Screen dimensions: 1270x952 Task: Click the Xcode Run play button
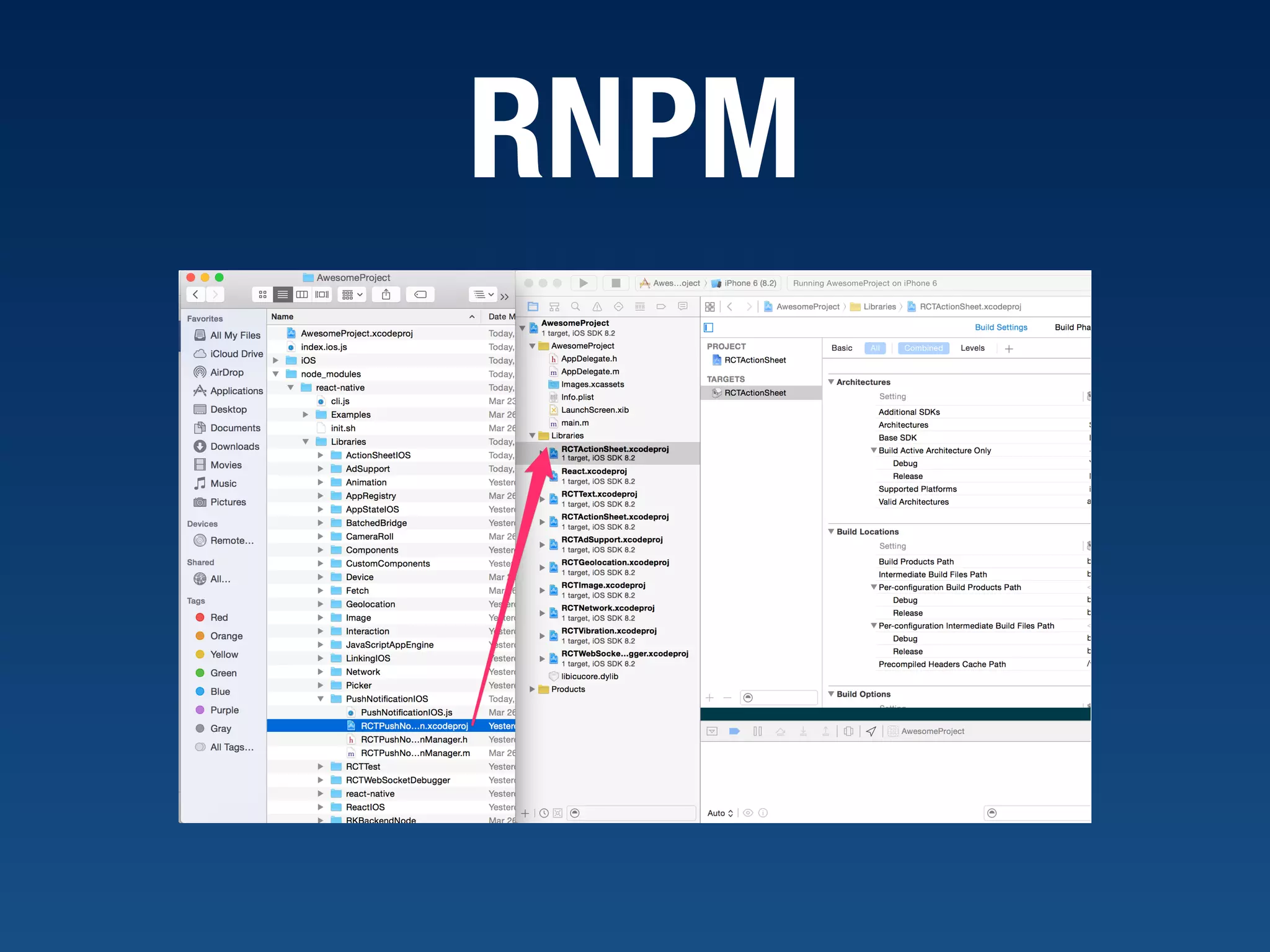coord(584,283)
